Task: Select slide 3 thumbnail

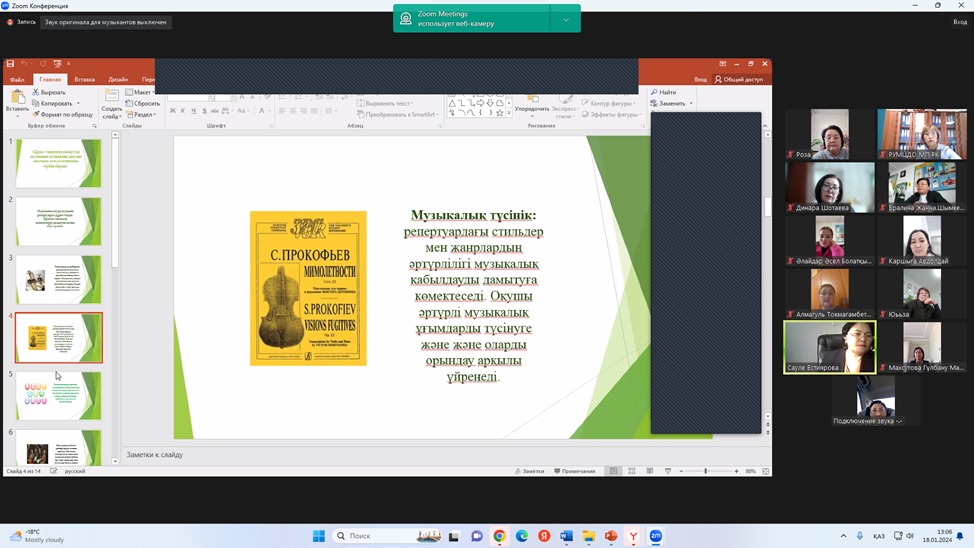Action: tap(58, 280)
